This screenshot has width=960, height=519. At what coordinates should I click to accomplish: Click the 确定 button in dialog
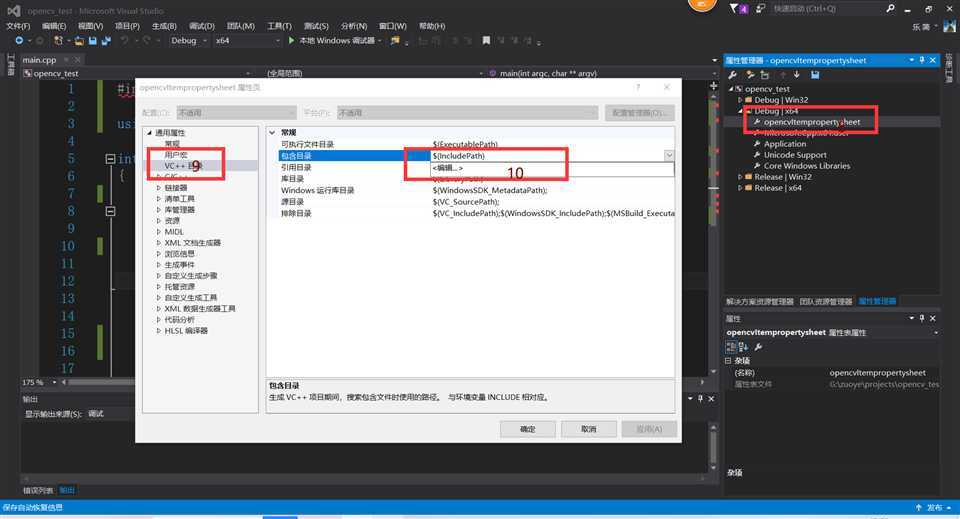tap(527, 429)
